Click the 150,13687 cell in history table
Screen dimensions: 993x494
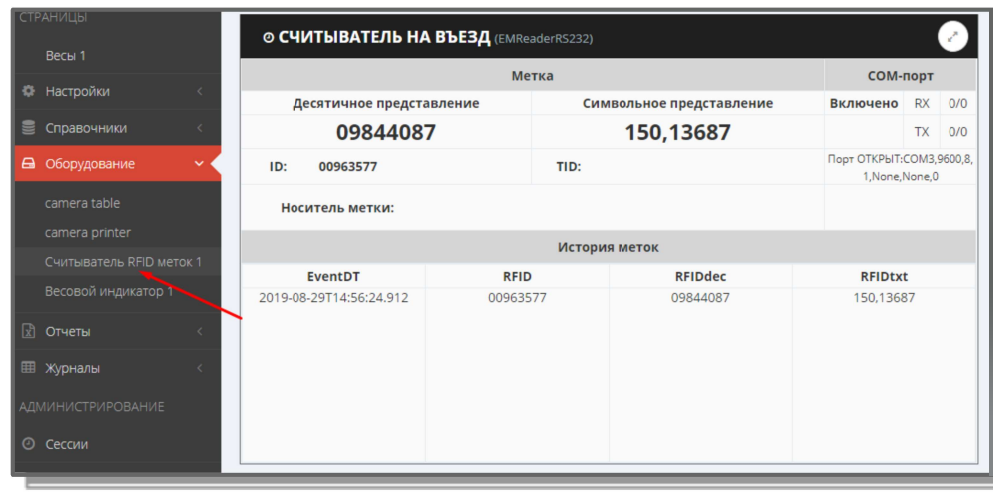click(884, 298)
